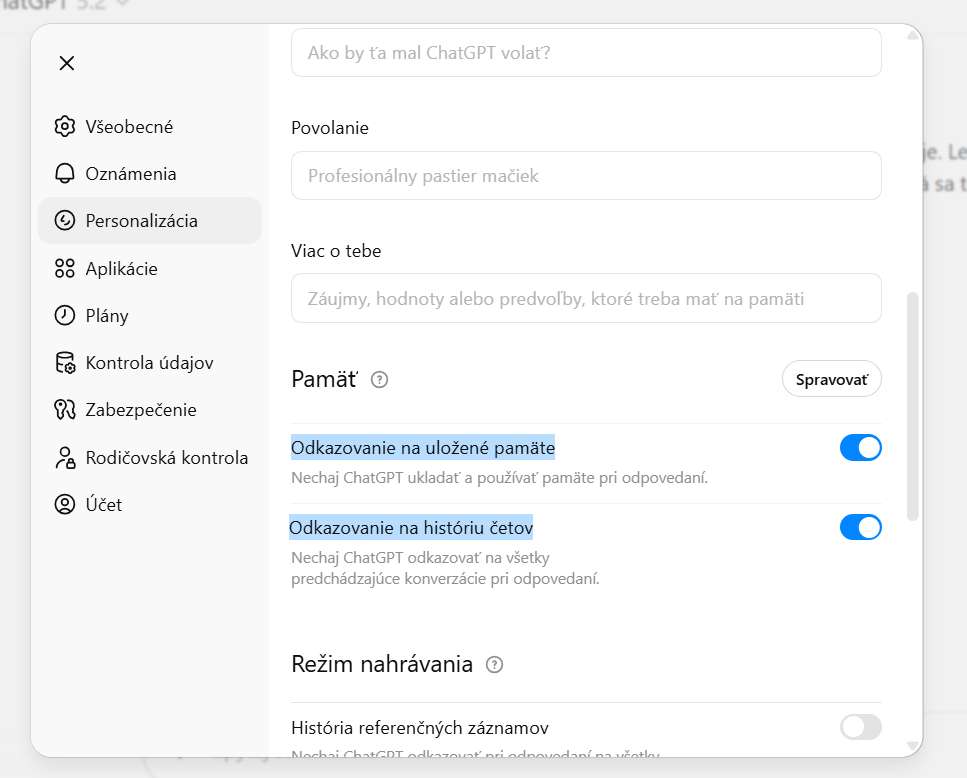Select Personalizácia in the sidebar
967x778 pixels.
(x=149, y=220)
